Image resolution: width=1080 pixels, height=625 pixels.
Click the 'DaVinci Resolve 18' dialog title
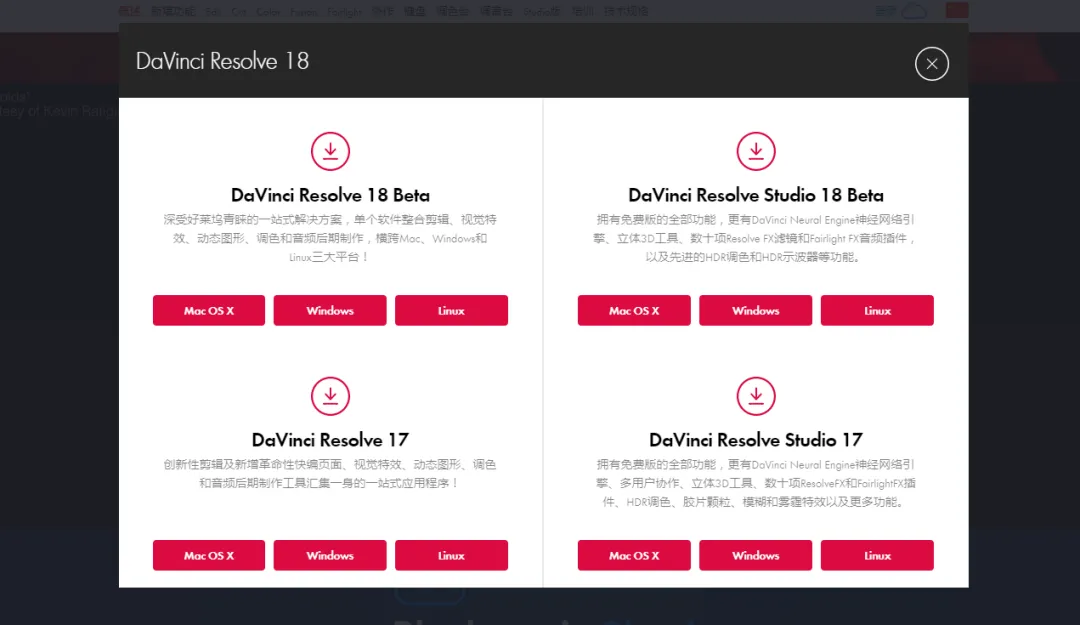[222, 61]
